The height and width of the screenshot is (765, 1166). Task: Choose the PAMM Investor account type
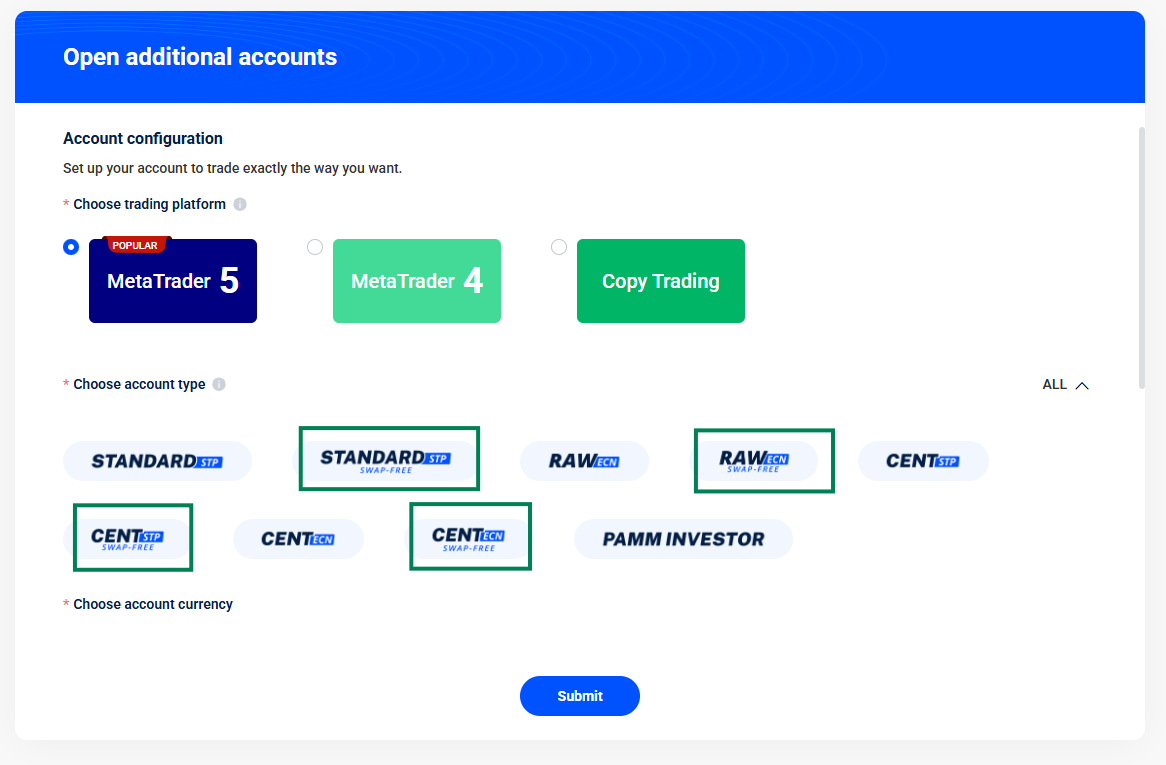(x=683, y=539)
